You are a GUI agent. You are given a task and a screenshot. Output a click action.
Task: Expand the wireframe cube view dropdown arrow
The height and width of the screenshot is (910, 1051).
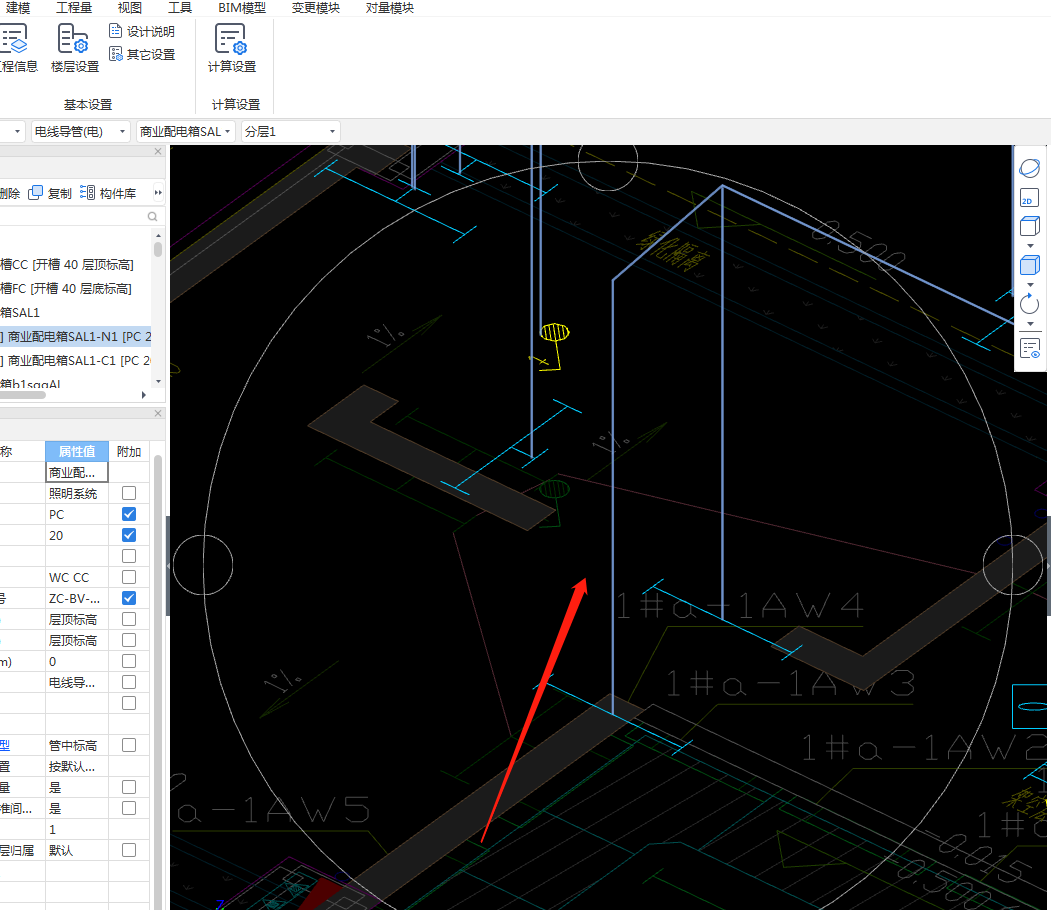click(x=1030, y=246)
